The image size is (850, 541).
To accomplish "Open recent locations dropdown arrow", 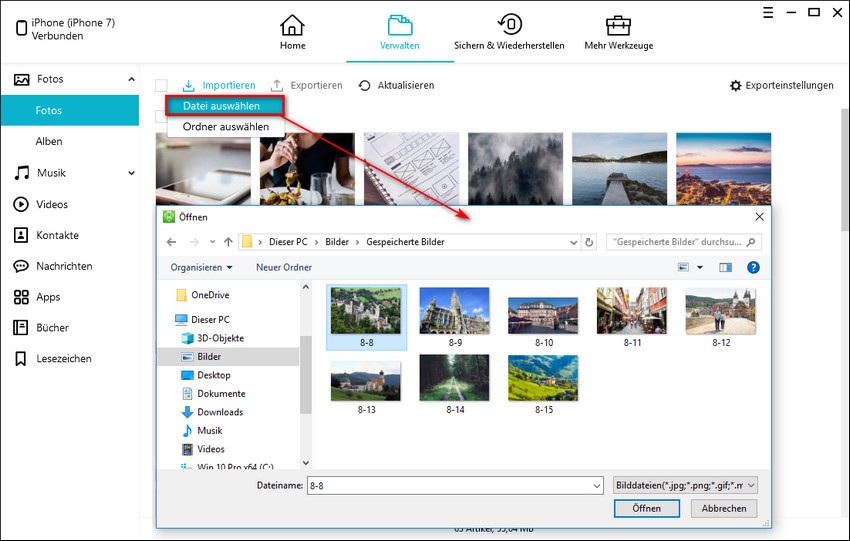I will click(x=212, y=242).
